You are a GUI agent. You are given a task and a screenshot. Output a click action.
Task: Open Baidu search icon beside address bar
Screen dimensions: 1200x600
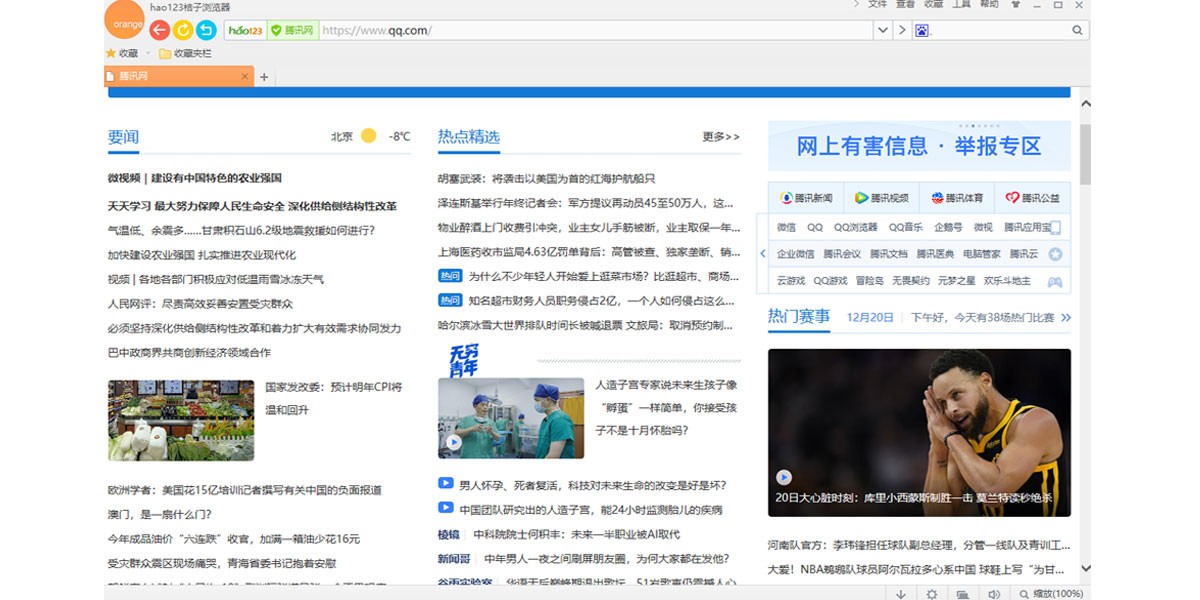pyautogui.click(x=920, y=31)
